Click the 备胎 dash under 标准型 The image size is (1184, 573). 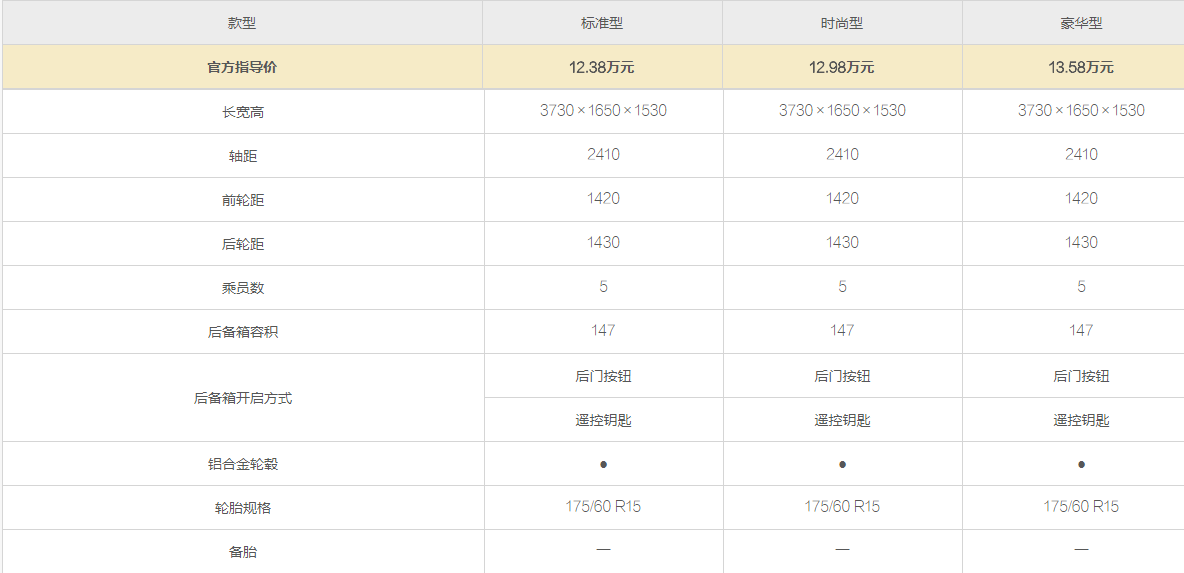pos(603,550)
